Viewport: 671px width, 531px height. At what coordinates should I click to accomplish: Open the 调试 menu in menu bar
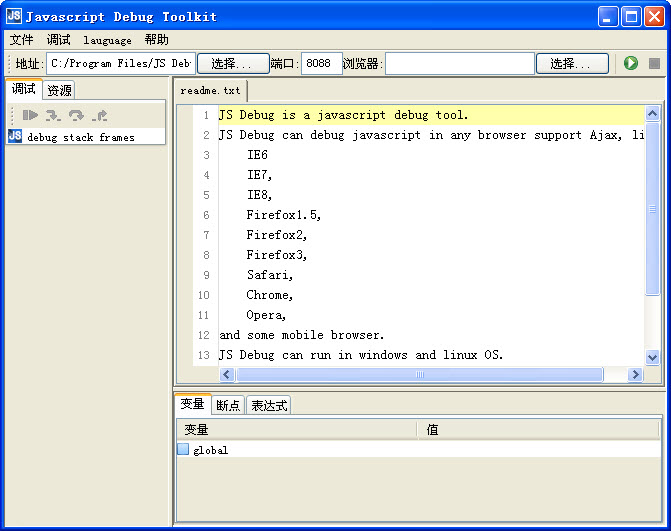[59, 40]
